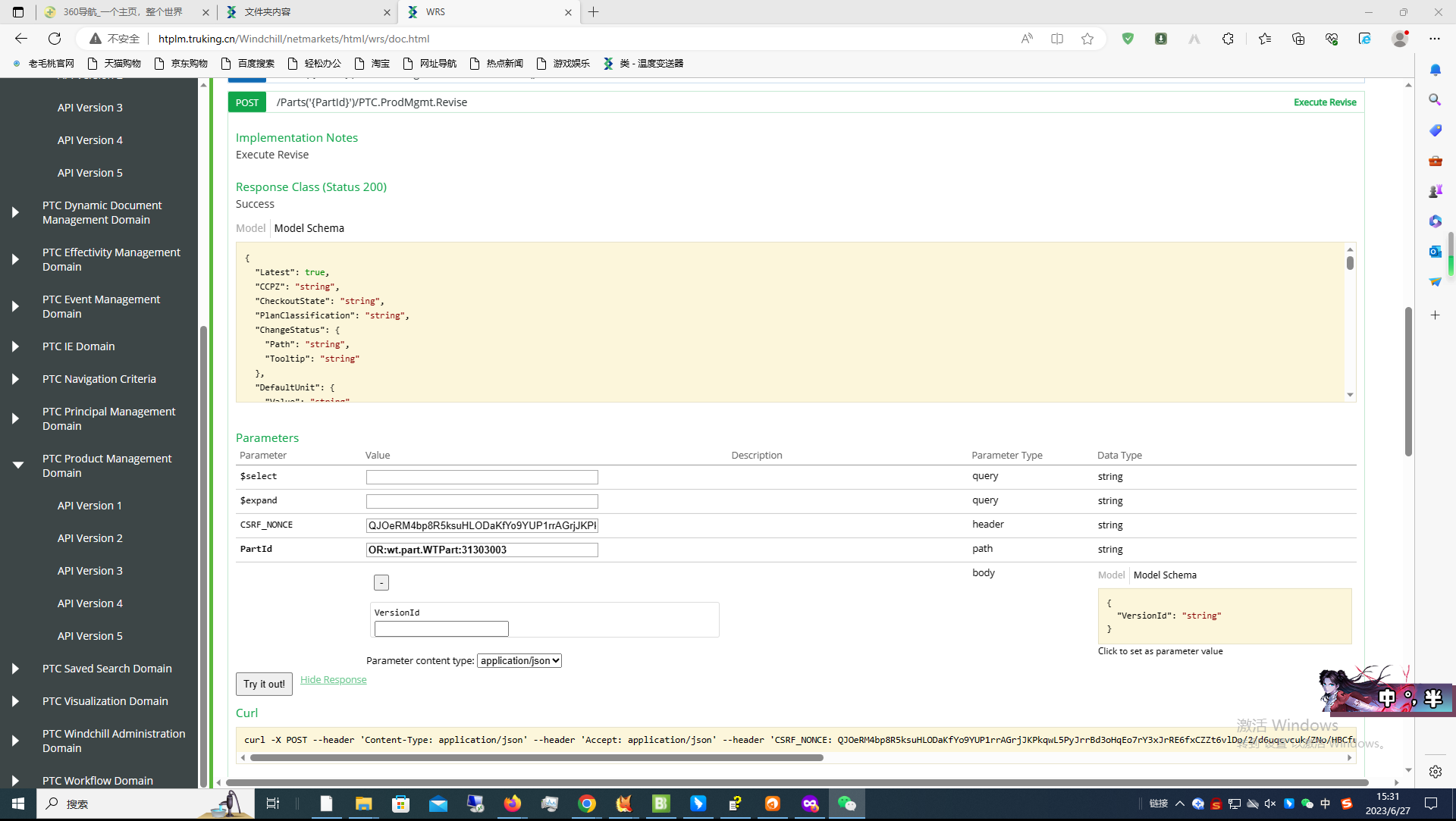1456x821 pixels.
Task: Click the Try it out! button
Action: (x=264, y=684)
